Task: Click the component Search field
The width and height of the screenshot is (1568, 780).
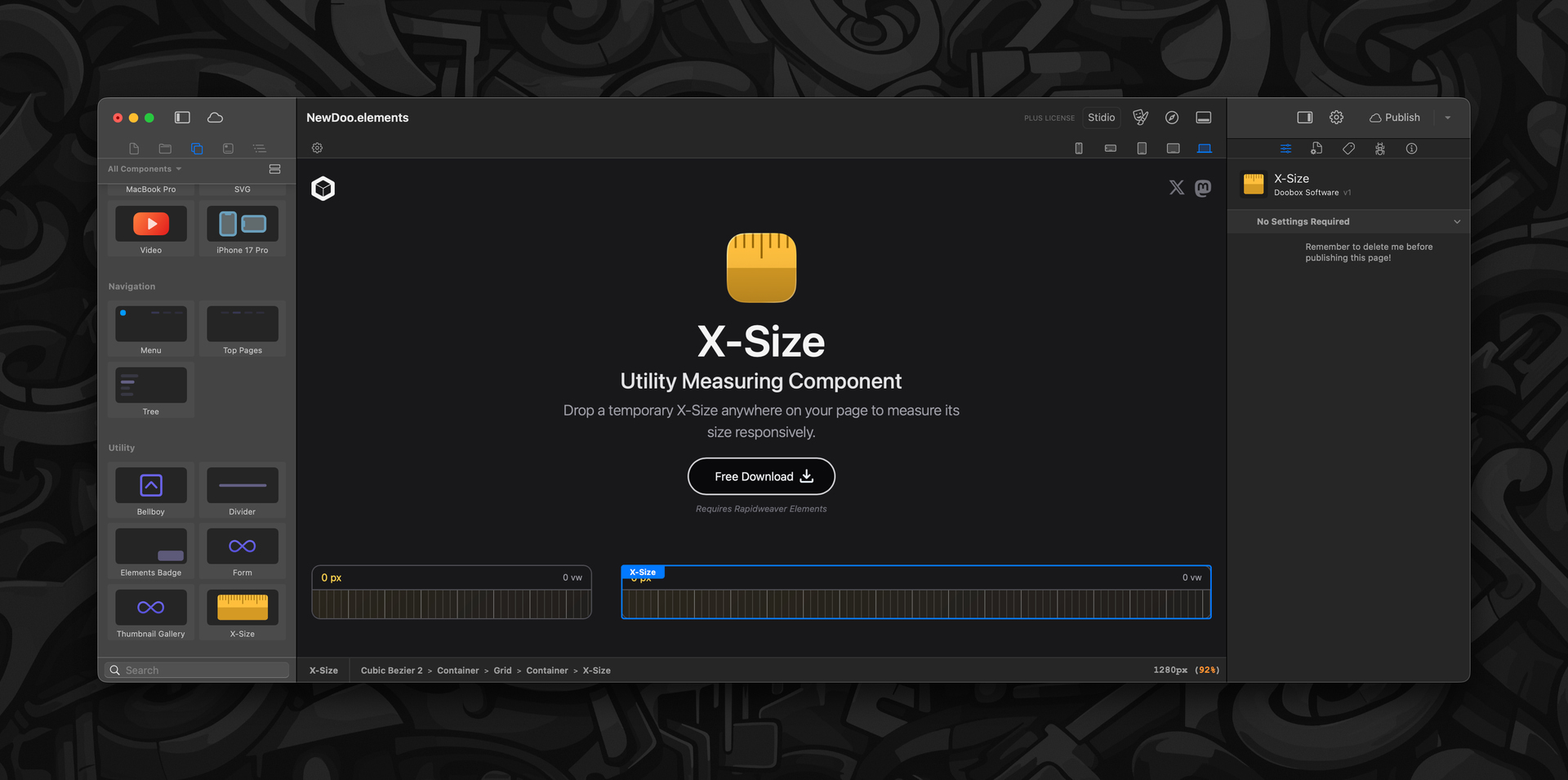Action: pos(197,670)
